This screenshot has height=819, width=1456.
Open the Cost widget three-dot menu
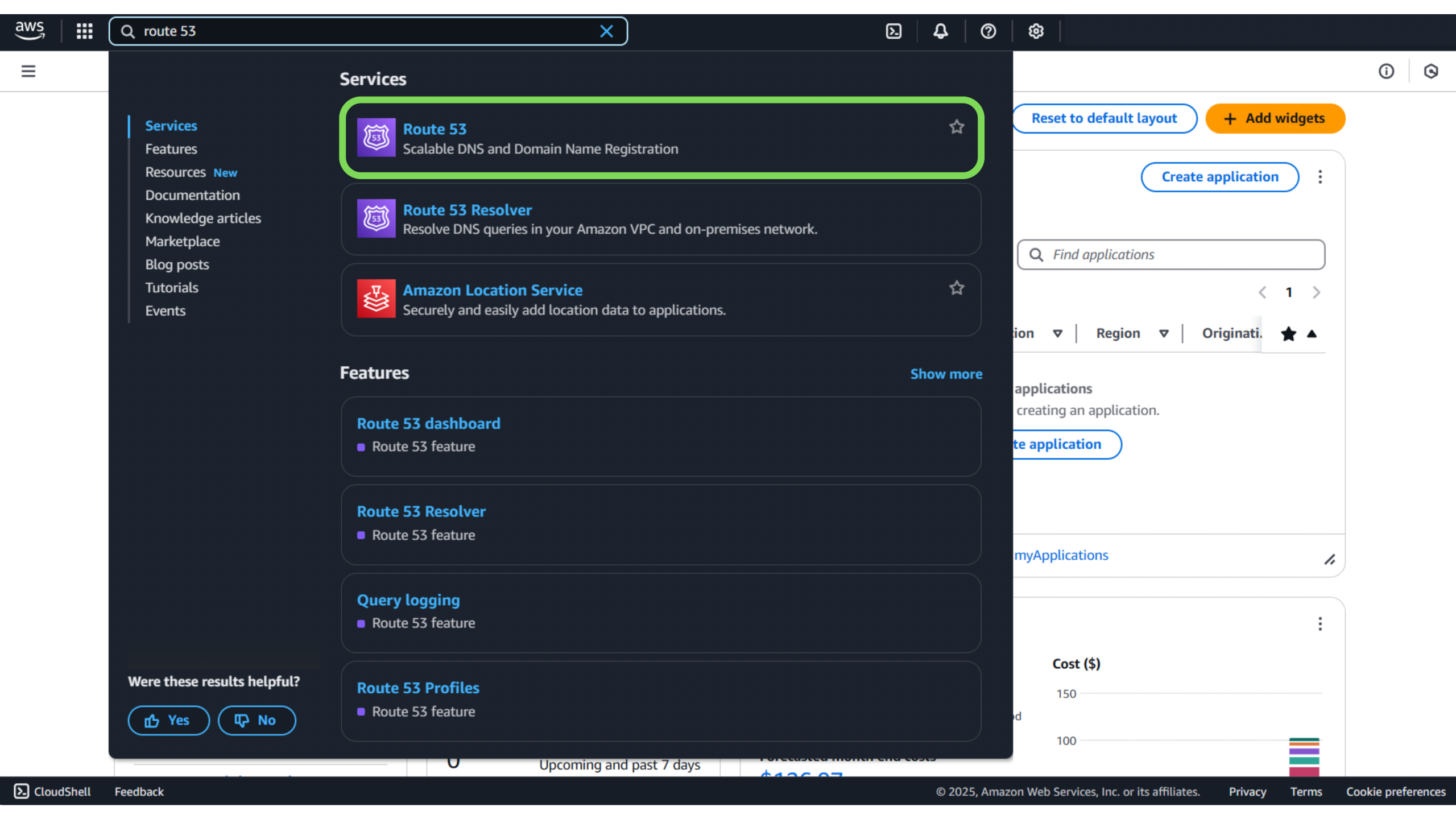pyautogui.click(x=1320, y=624)
